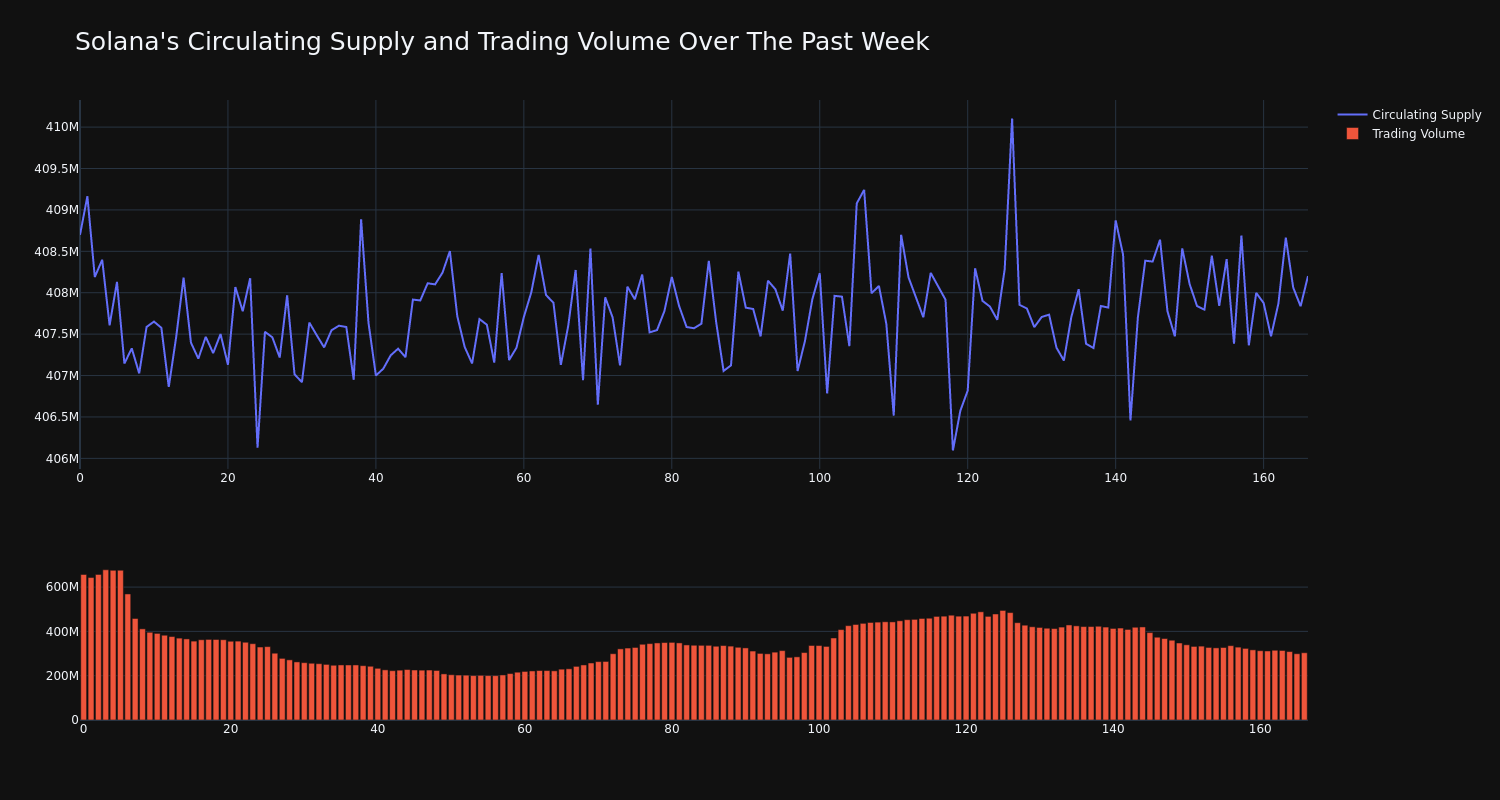This screenshot has height=800, width=1500.
Task: Click the 409M y-axis label
Action: click(x=62, y=210)
